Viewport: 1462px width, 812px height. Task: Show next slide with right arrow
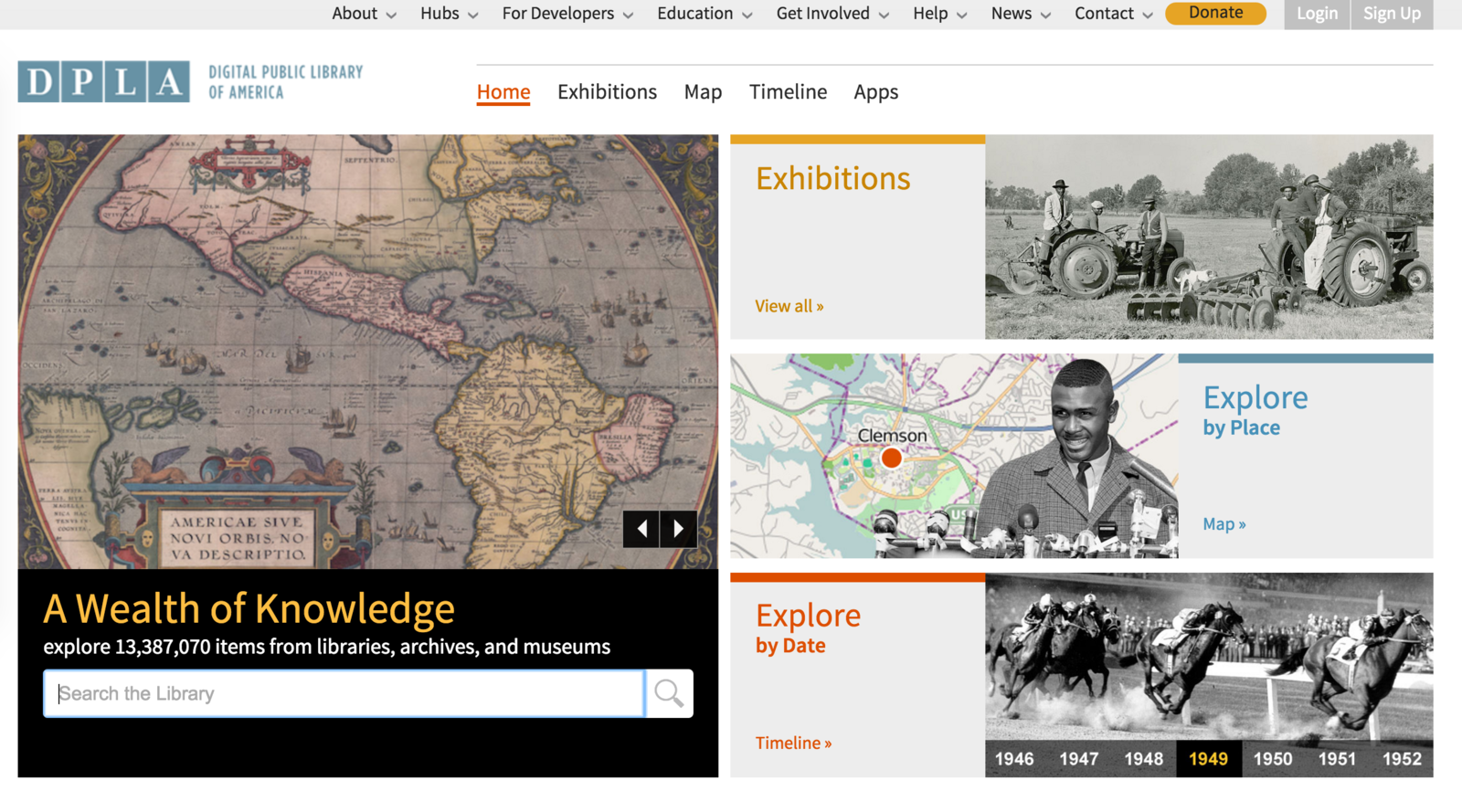point(679,529)
